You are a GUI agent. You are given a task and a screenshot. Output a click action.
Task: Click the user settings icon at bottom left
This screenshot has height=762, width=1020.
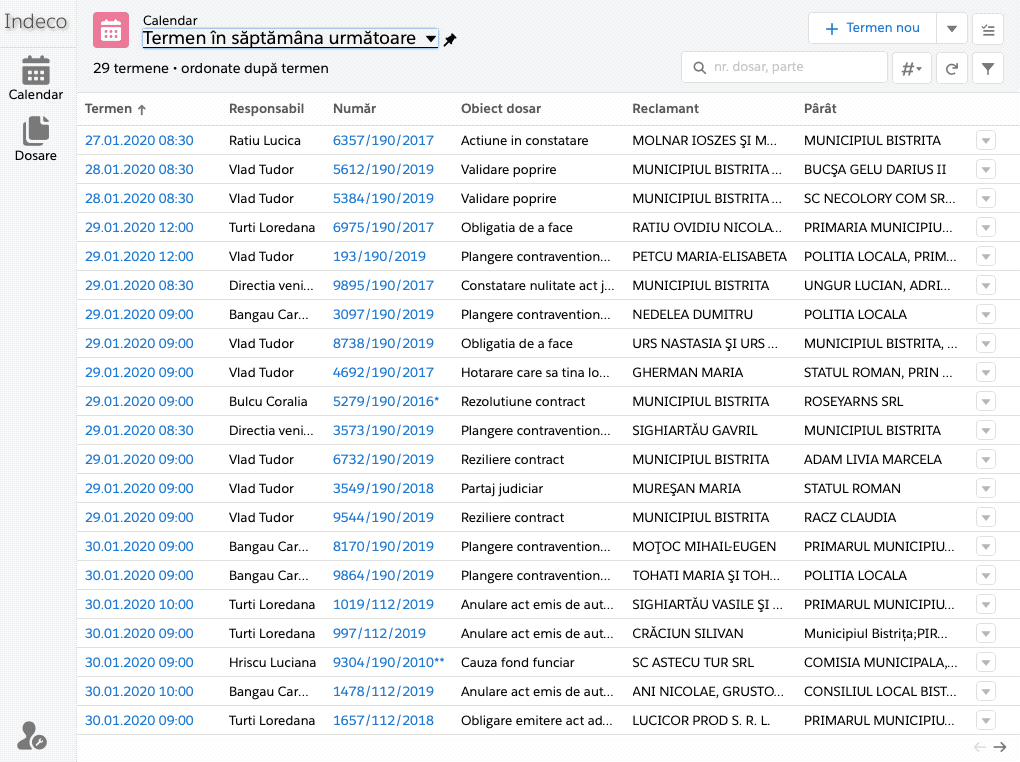click(x=32, y=736)
